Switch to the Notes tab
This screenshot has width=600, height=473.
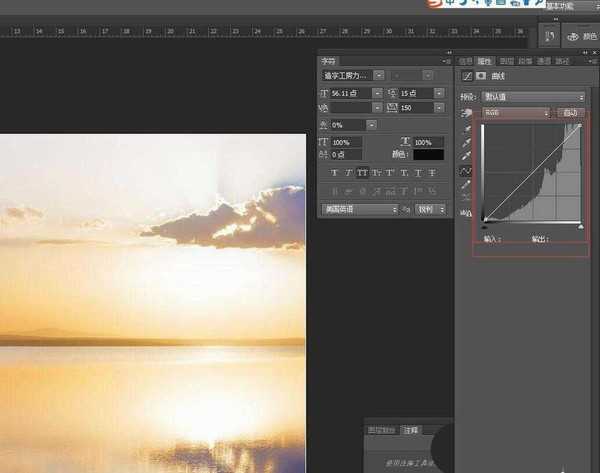tap(410, 429)
